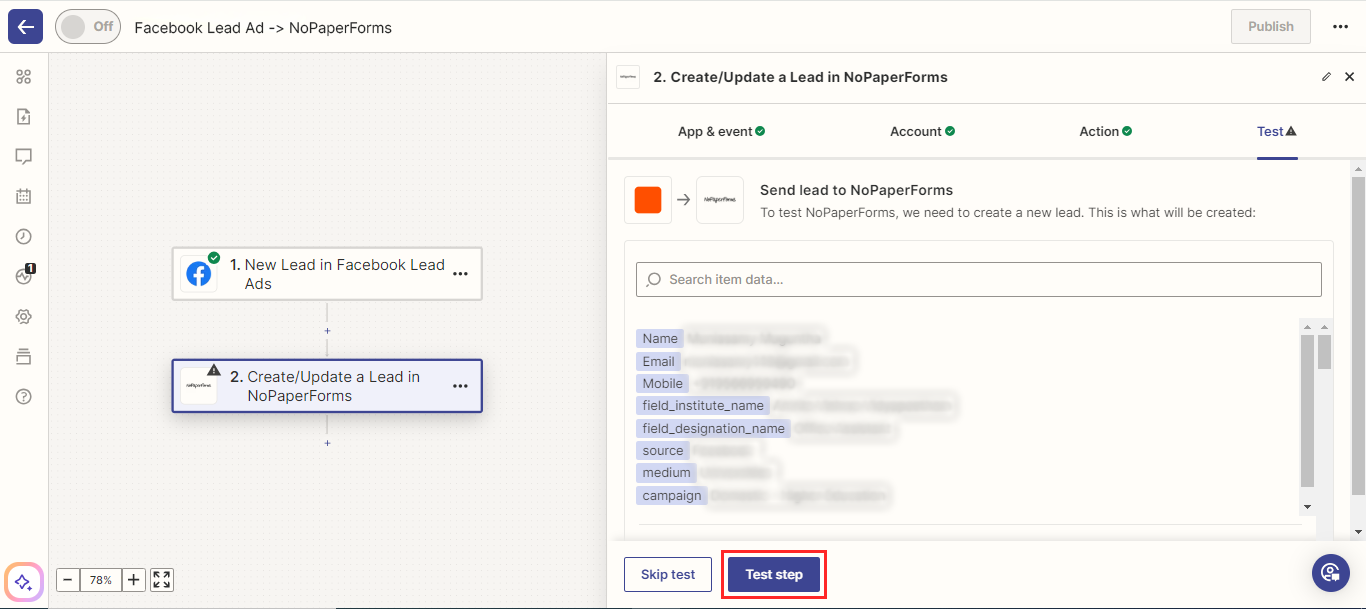Screen dimensions: 1366x609
Task: Rename step with the pencil icon
Action: click(1327, 77)
